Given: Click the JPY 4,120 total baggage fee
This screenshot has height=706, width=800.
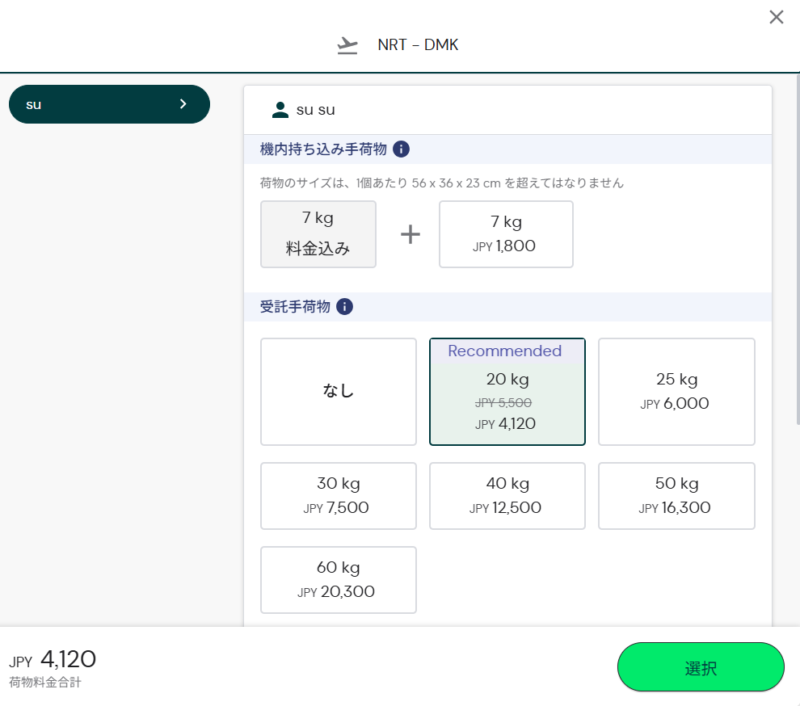Looking at the screenshot, I should coord(68,660).
